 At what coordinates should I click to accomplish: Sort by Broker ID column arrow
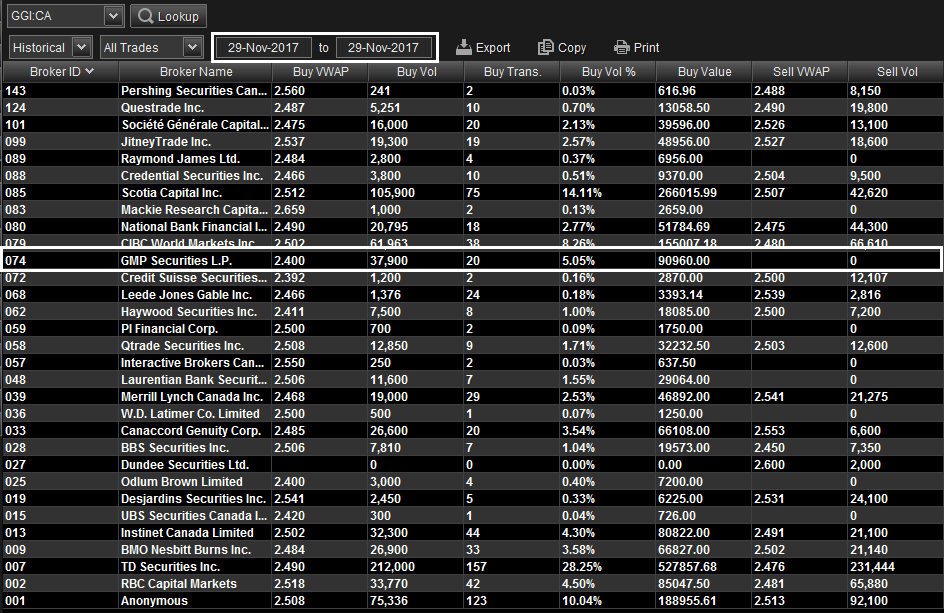point(90,72)
